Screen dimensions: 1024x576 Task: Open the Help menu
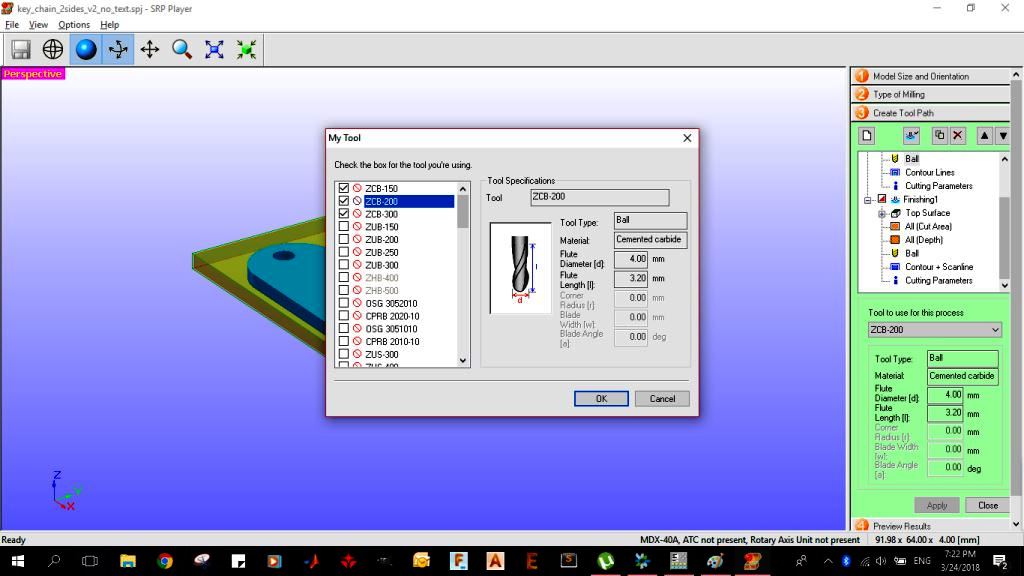110,25
